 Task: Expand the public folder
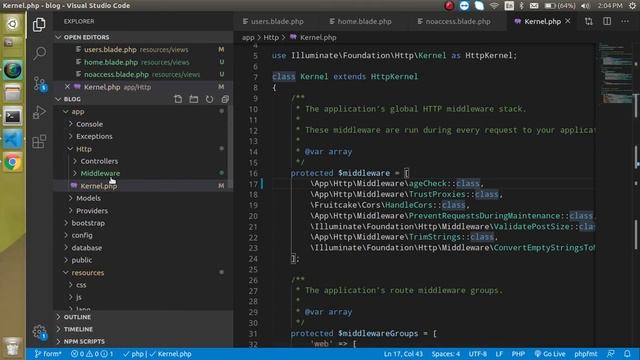pos(82,260)
